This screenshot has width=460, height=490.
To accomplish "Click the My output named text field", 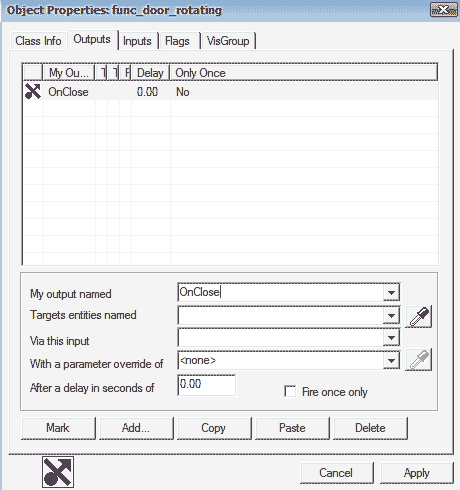I will [x=281, y=292].
